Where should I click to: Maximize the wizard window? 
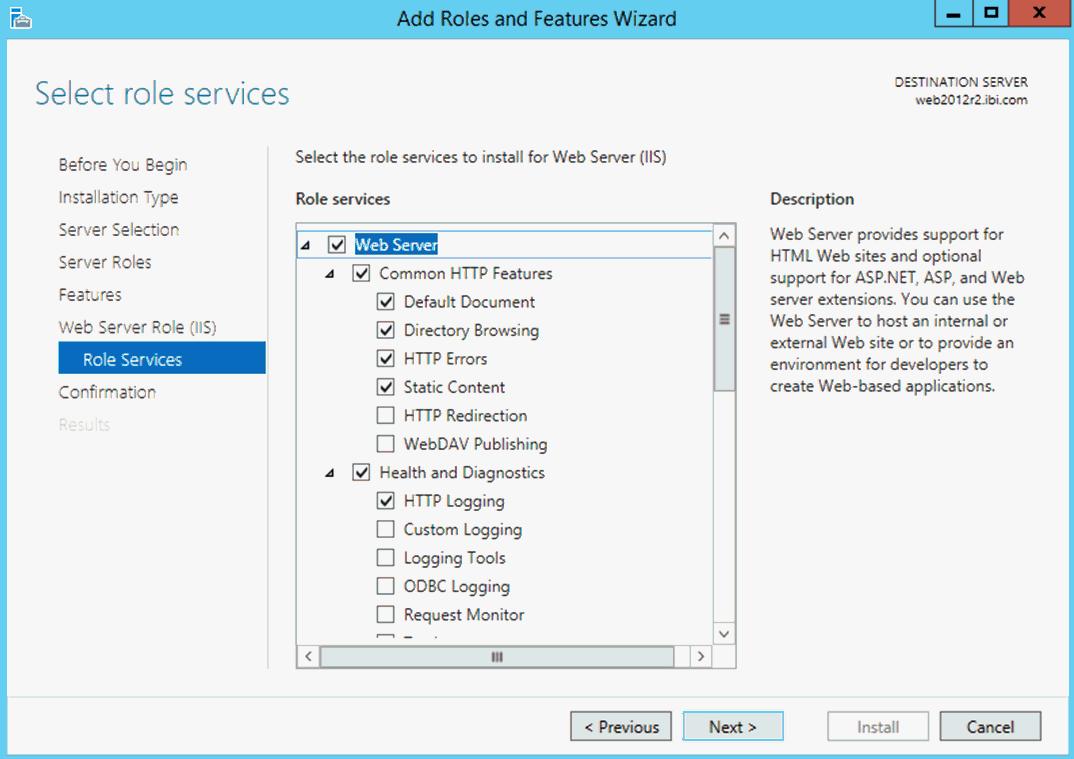click(990, 14)
